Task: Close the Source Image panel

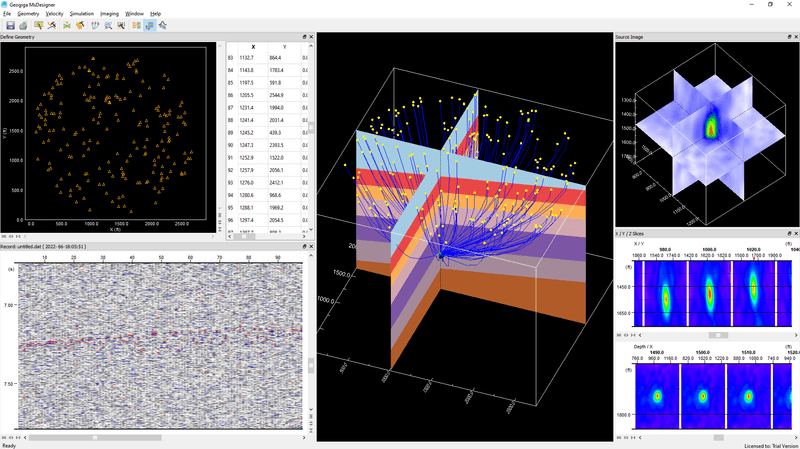Action: [x=794, y=37]
